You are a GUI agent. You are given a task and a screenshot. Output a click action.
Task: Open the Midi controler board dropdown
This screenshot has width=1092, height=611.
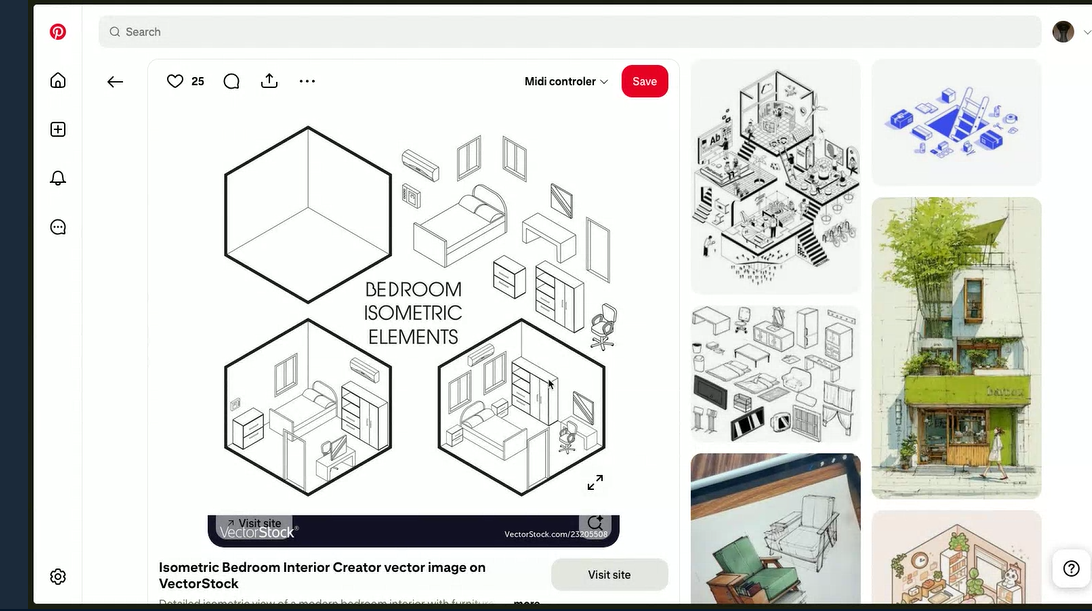click(x=566, y=82)
